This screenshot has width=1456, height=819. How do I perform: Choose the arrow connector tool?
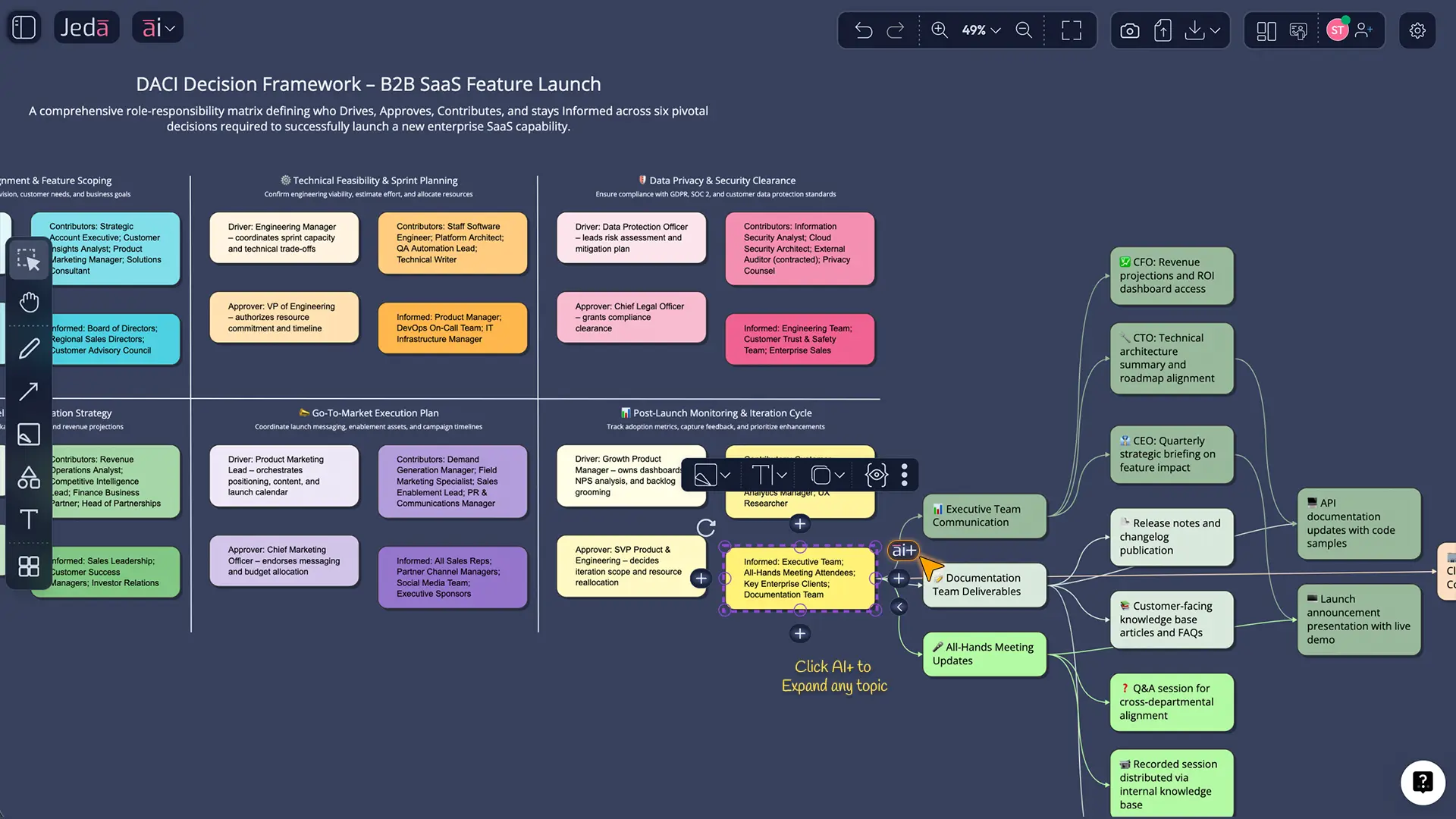pos(29,391)
